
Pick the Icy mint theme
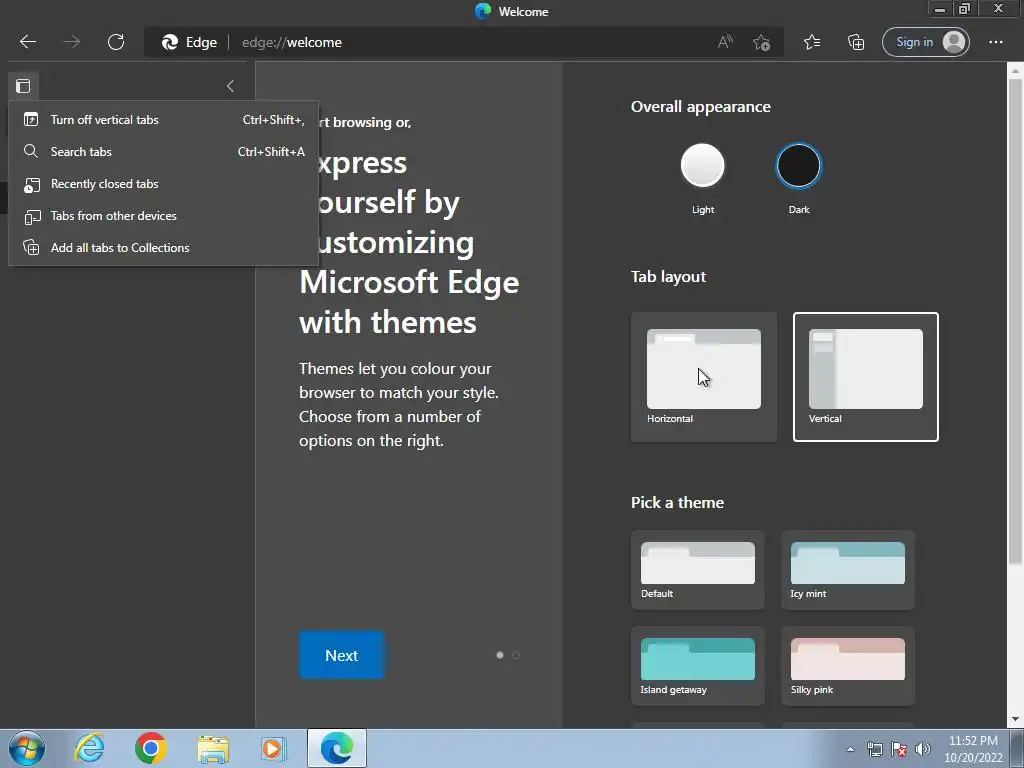coord(848,570)
